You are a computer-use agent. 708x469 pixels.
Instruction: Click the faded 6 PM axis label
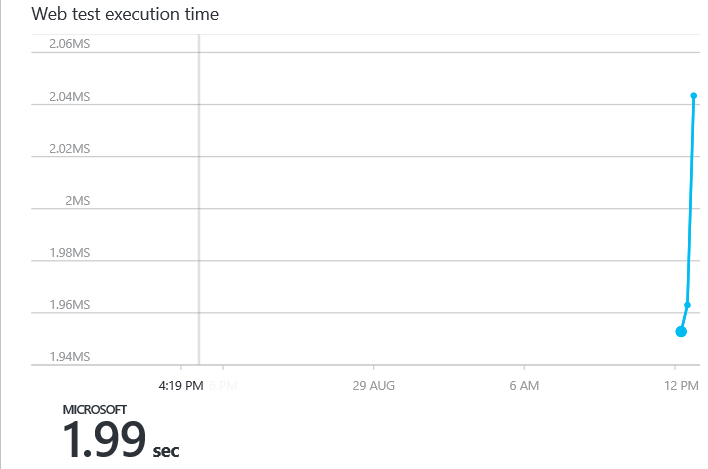[x=224, y=385]
